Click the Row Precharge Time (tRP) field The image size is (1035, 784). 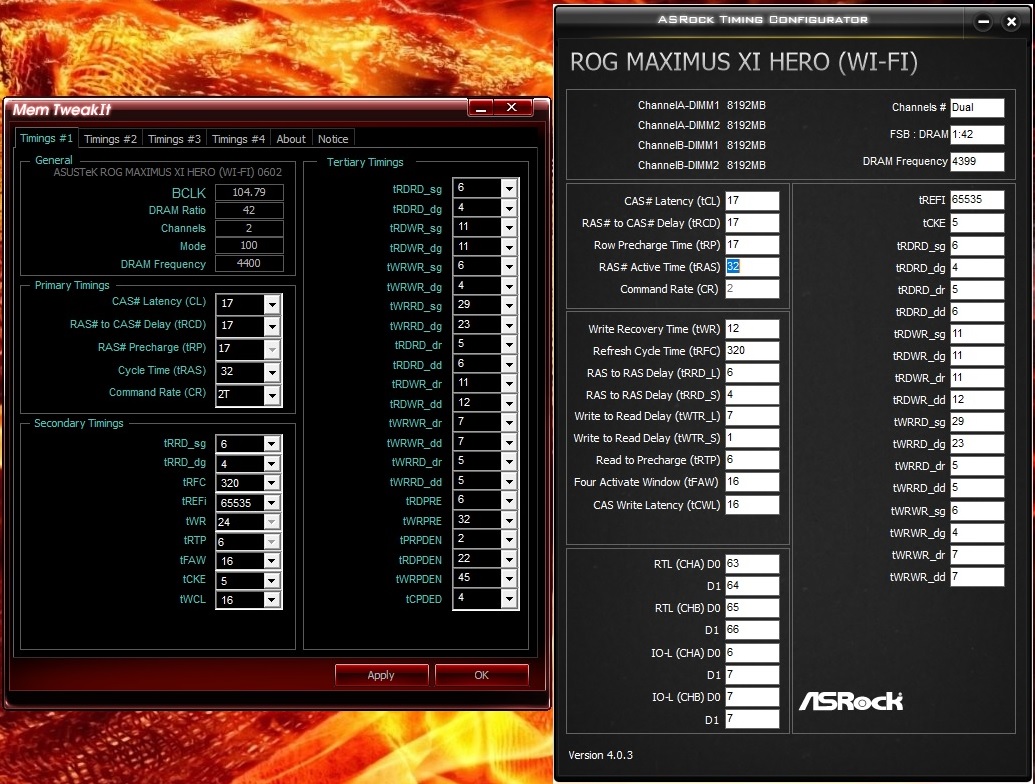click(x=752, y=245)
